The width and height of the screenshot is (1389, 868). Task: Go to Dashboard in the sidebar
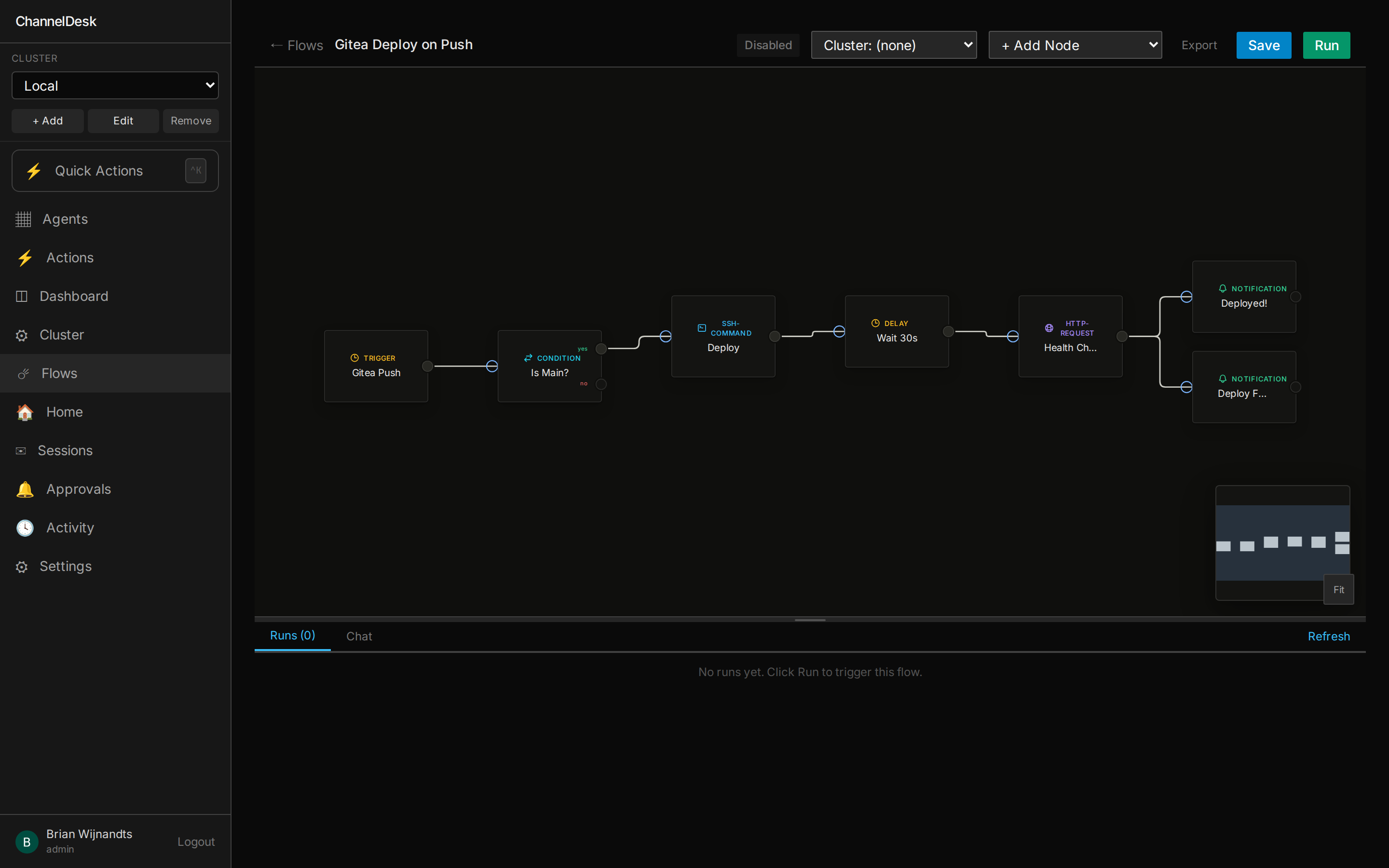[x=115, y=296]
